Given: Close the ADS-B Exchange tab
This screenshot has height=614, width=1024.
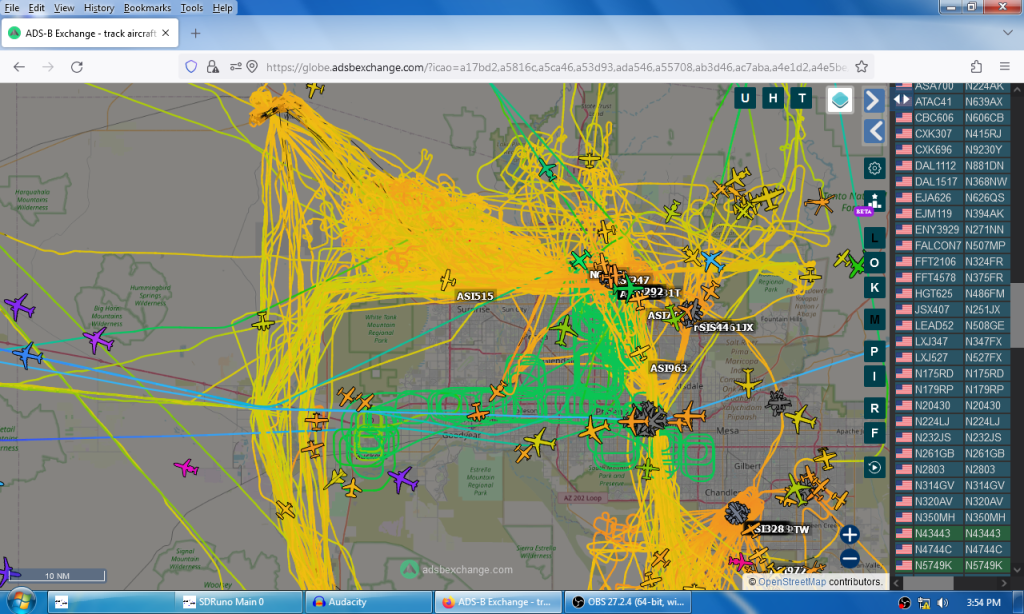Looking at the screenshot, I should point(166,33).
